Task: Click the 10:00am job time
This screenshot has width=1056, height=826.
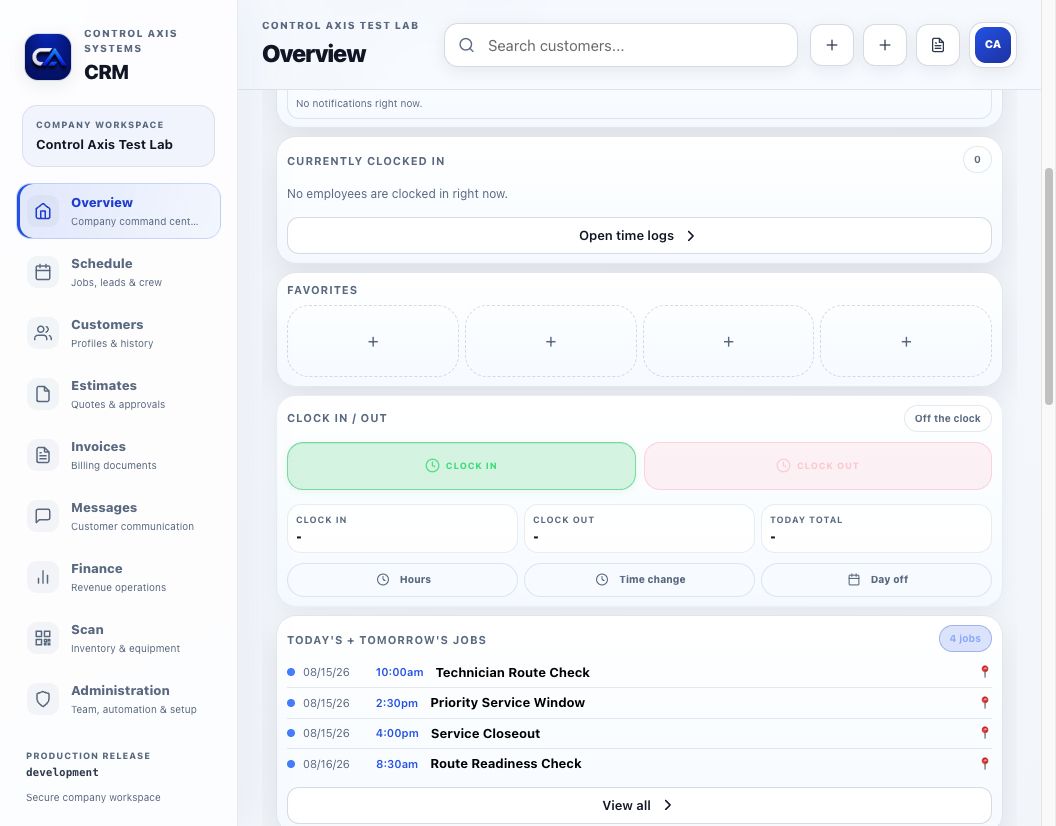Action: (399, 672)
